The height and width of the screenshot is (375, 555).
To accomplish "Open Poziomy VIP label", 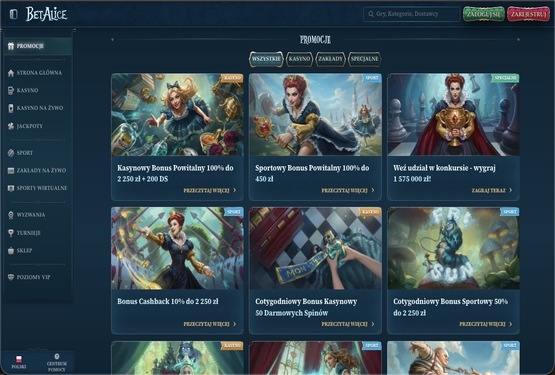I will click(34, 277).
